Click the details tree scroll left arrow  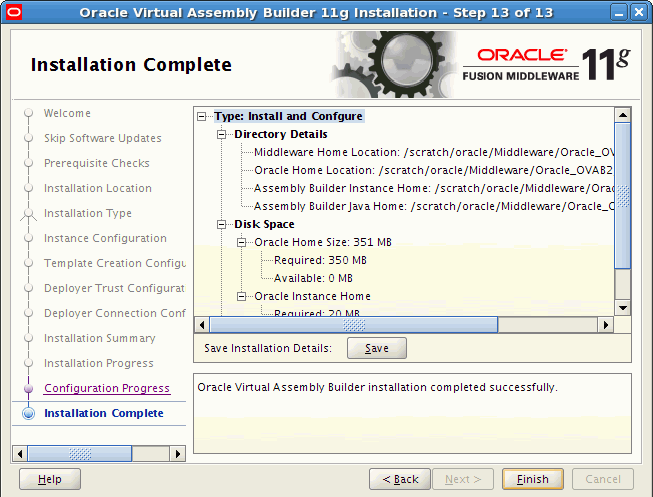point(202,325)
